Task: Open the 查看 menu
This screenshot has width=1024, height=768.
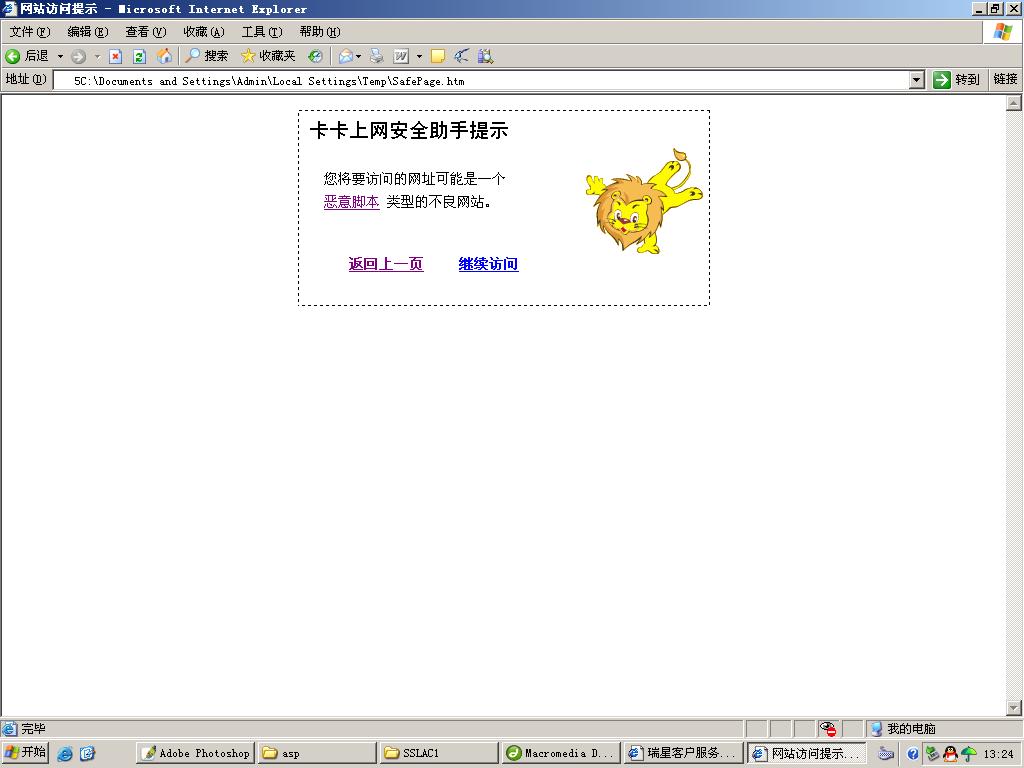Action: 145,32
